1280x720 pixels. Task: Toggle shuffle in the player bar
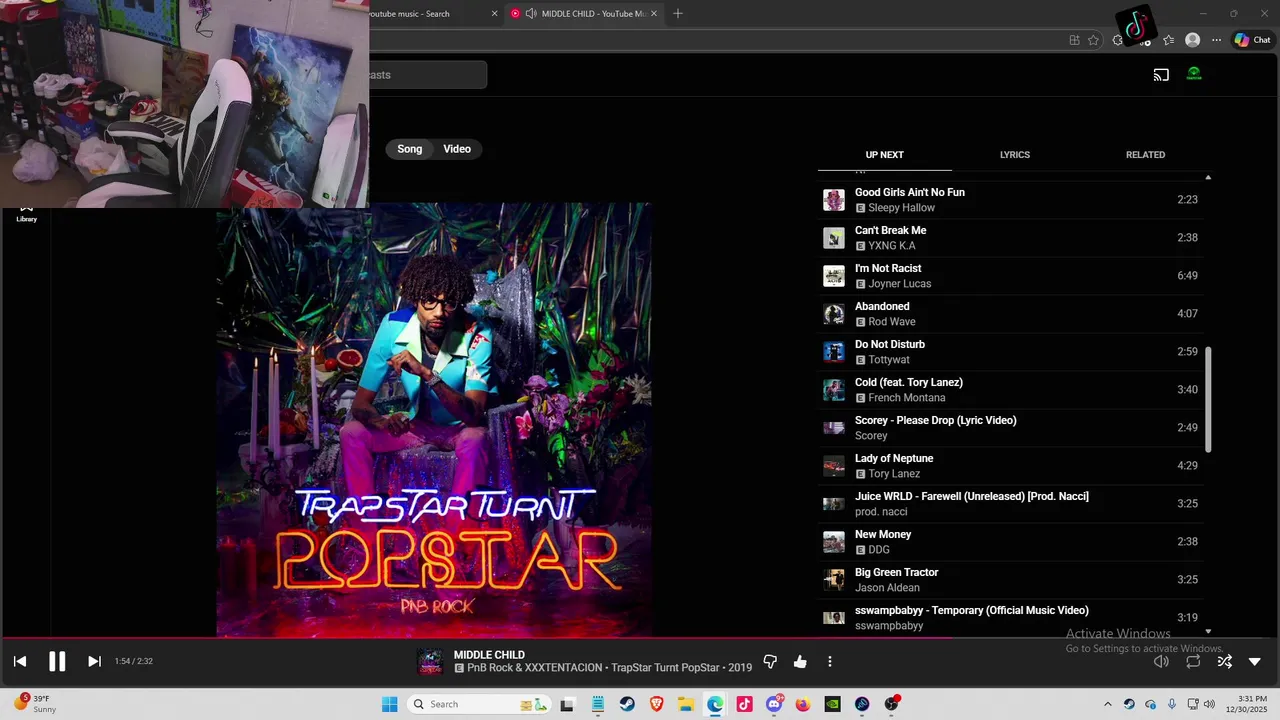coord(1224,661)
